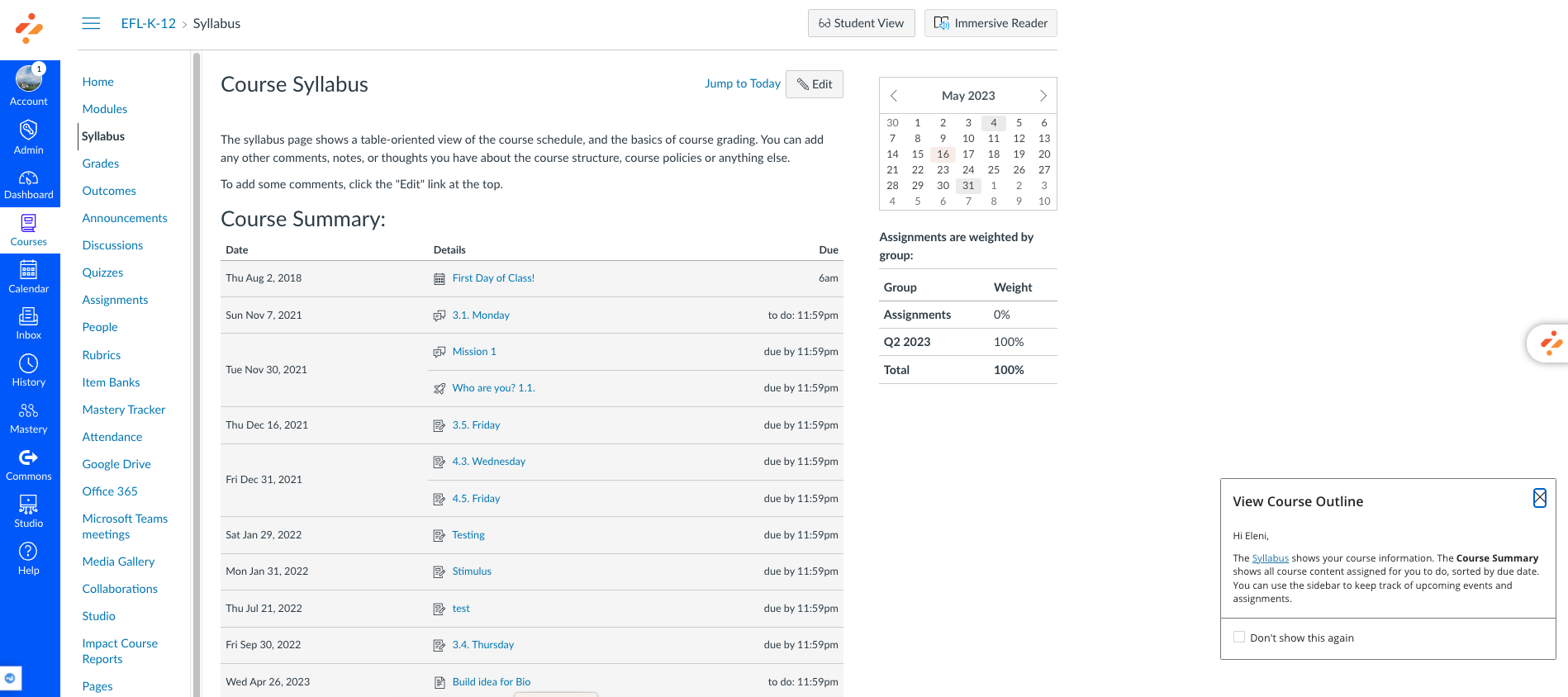Go to the Dashboard in global navigation
Viewport: 1568px width, 697px height.
pyautogui.click(x=29, y=185)
